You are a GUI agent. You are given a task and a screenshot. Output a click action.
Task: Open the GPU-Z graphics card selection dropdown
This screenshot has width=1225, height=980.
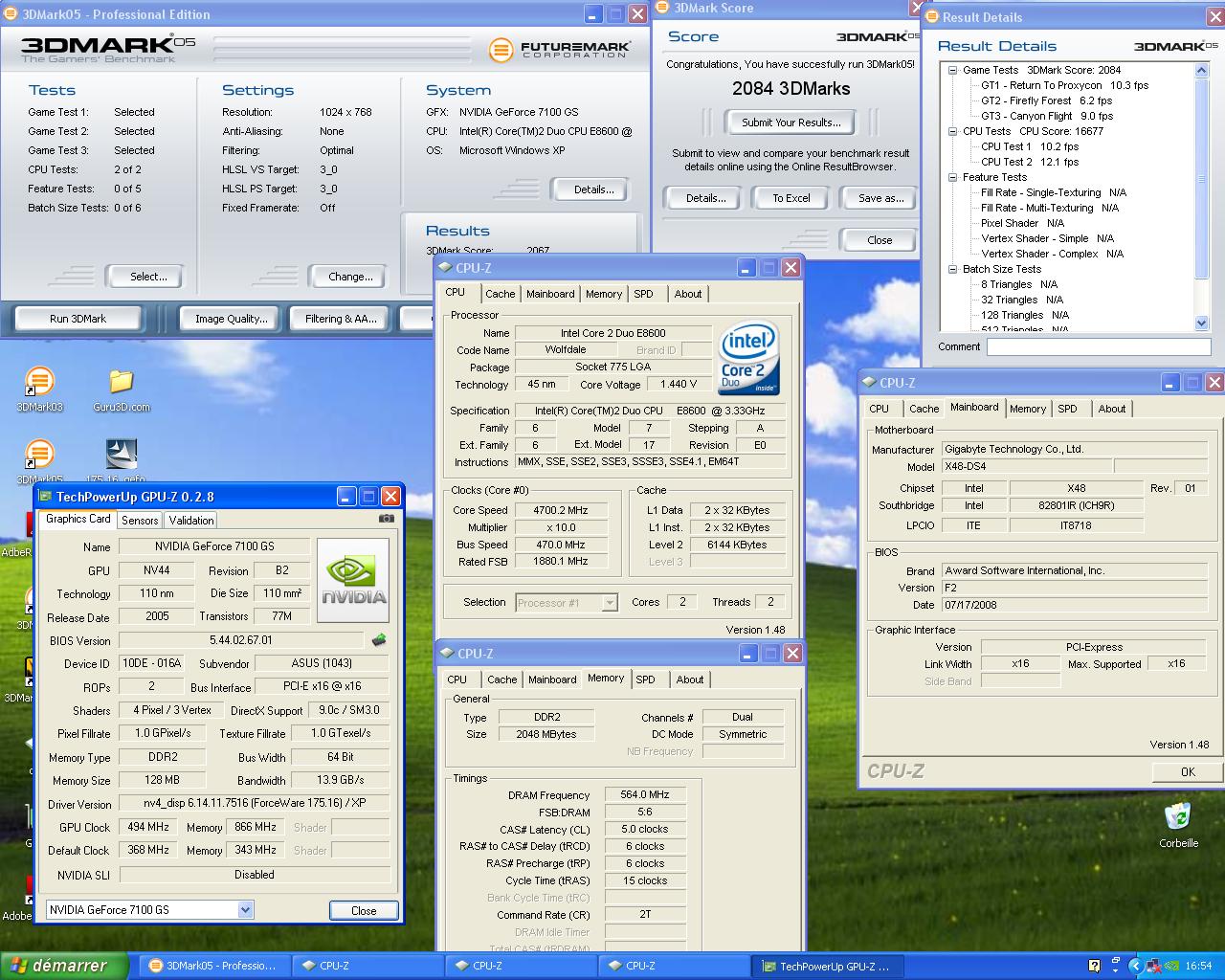tap(245, 910)
